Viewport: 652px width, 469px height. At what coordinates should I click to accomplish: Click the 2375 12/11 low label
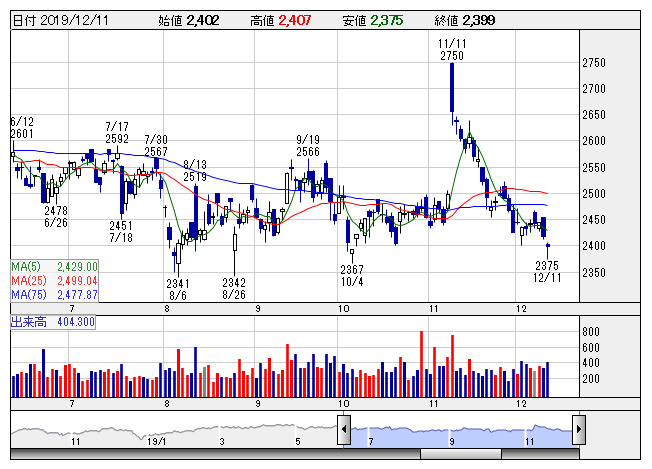pos(547,272)
